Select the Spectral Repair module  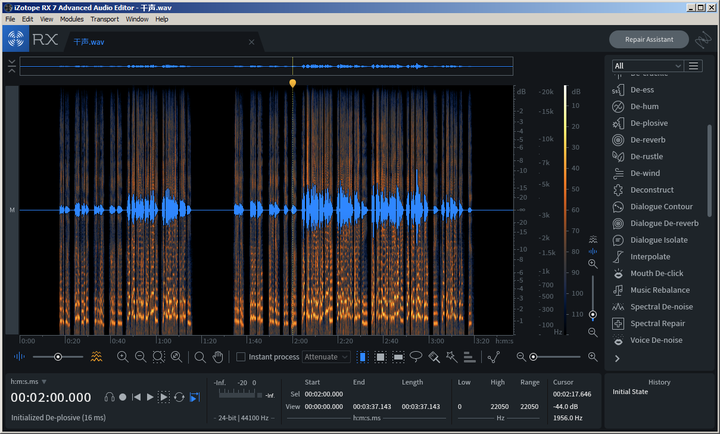click(x=659, y=323)
